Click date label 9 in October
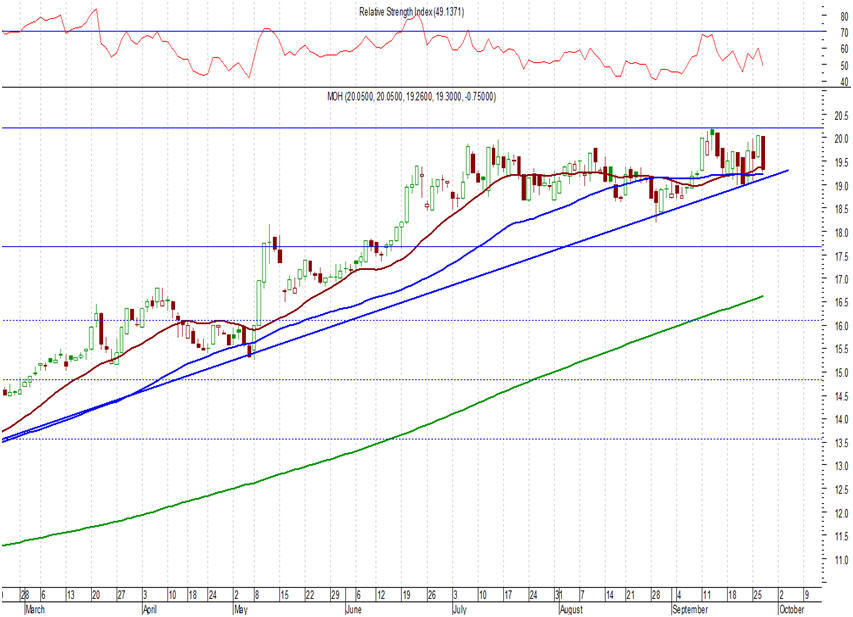 click(x=807, y=595)
